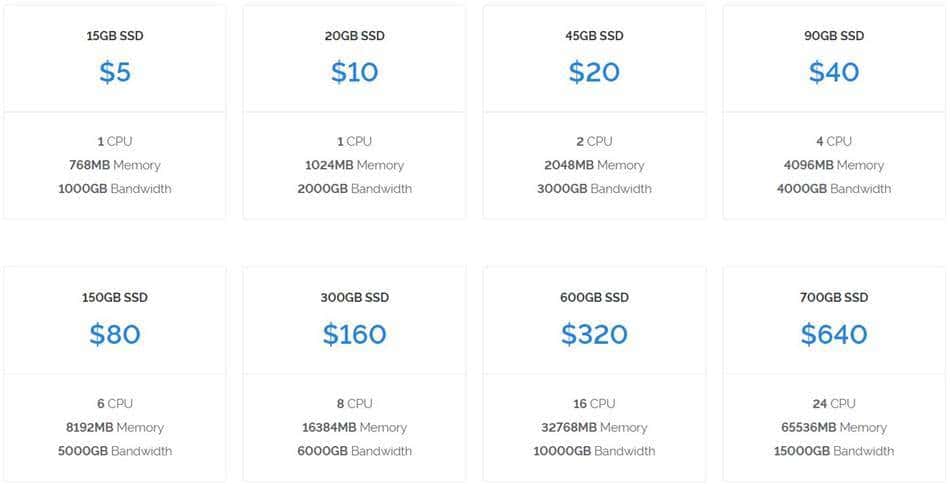Choose the 600GB SSD plan heading
Screen dimensions: 950x484
point(594,297)
